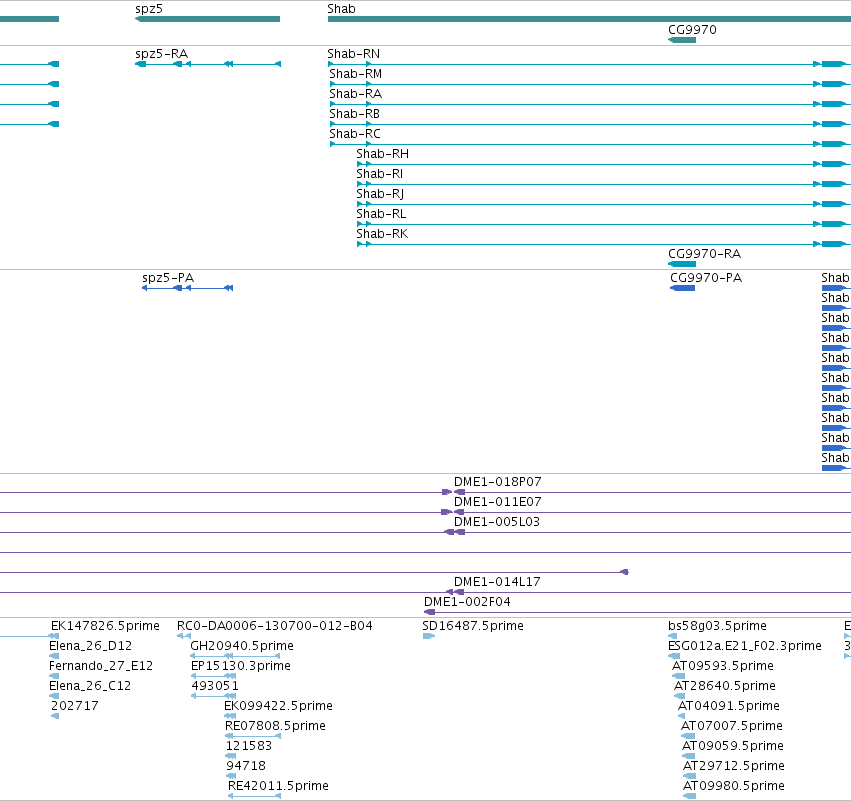Open the CG9970 gene label
This screenshot has height=801, width=851.
(692, 30)
